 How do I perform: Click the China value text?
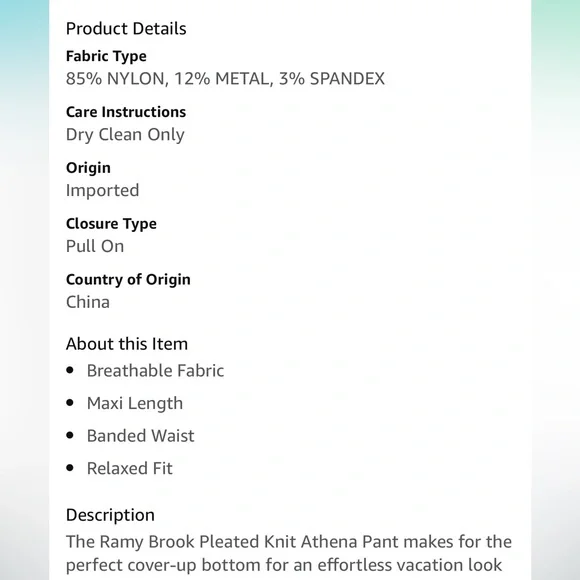[x=88, y=302]
